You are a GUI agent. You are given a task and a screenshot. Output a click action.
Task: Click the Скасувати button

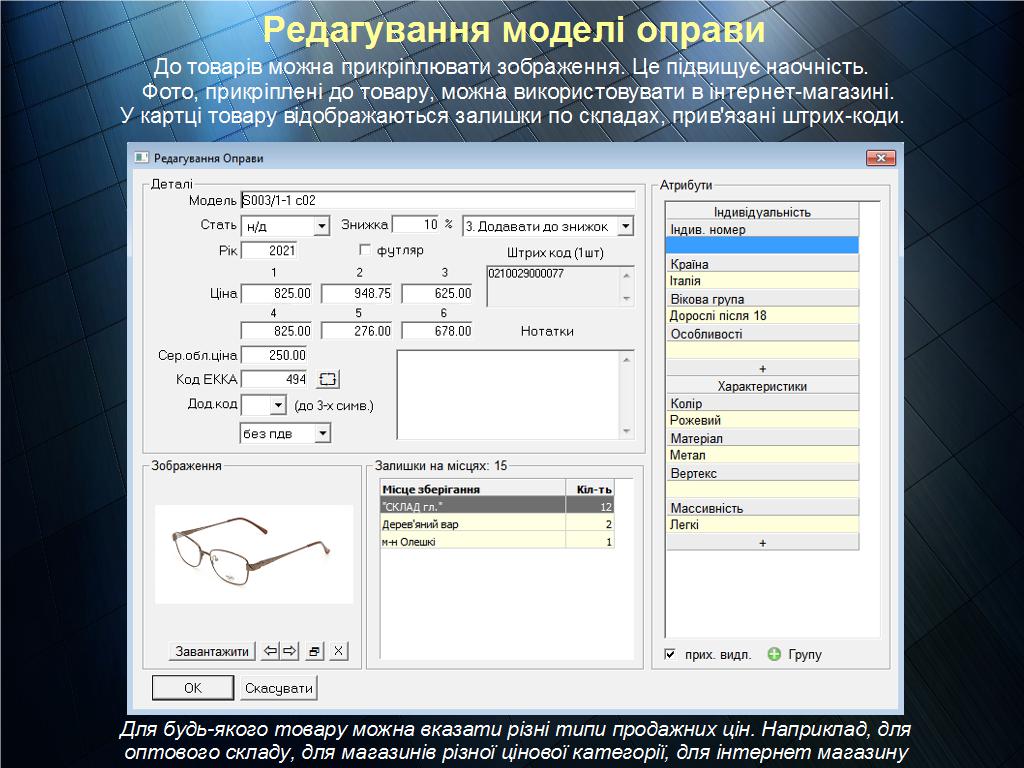(279, 688)
